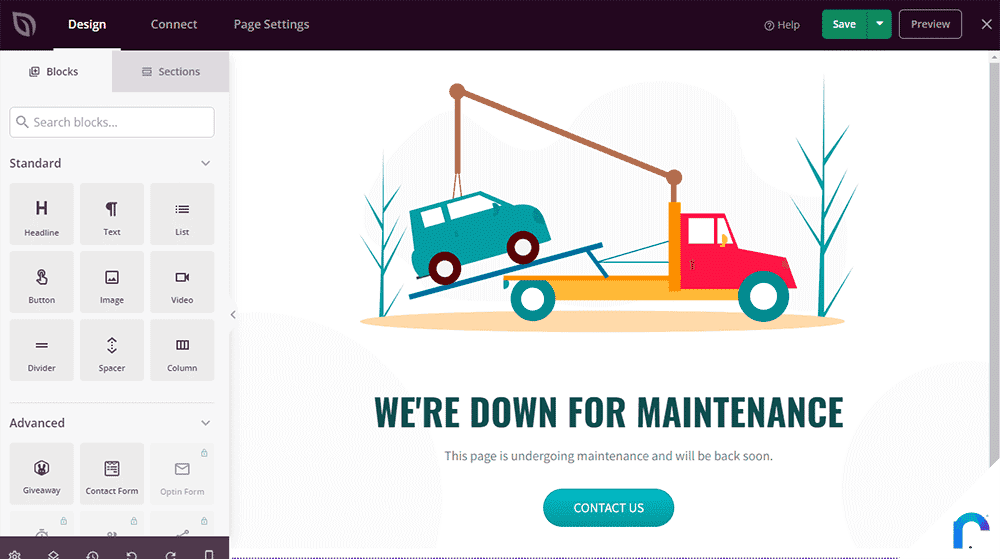This screenshot has height=559, width=1000.
Task: Switch to mobile preview icon
Action: click(209, 555)
